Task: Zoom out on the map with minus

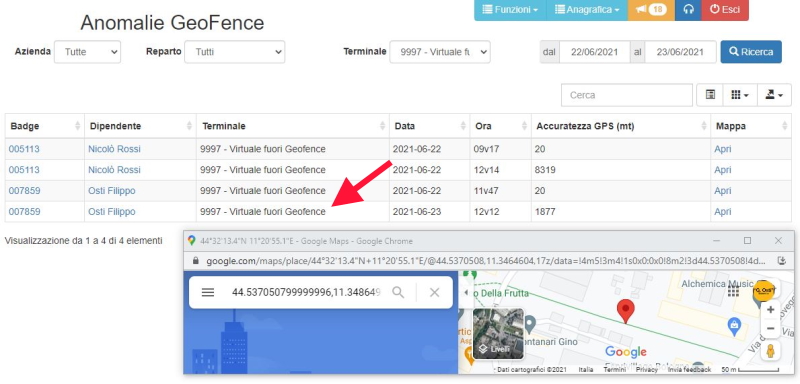Action: point(770,328)
